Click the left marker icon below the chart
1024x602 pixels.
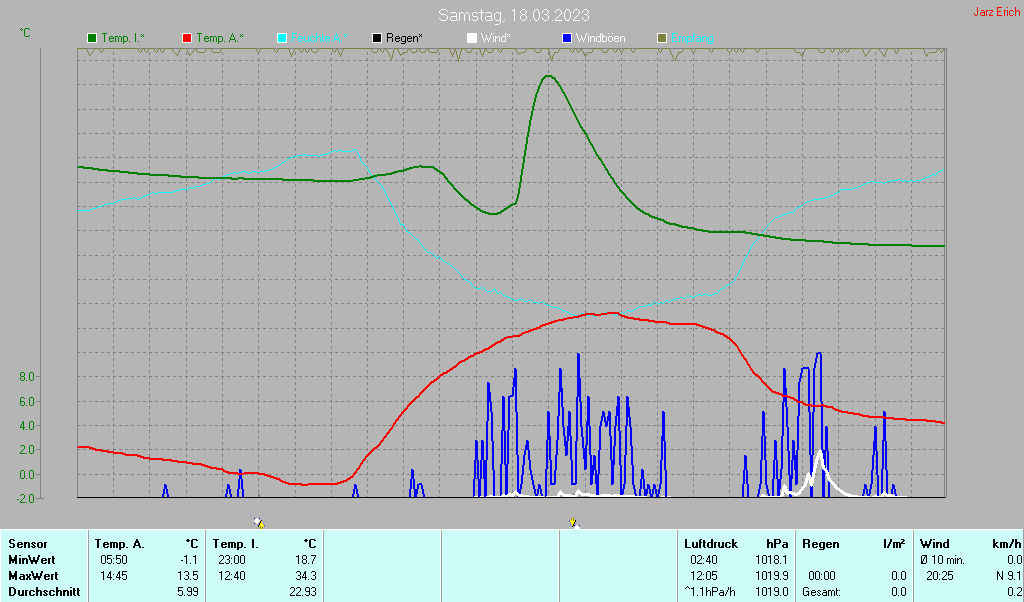click(x=259, y=522)
